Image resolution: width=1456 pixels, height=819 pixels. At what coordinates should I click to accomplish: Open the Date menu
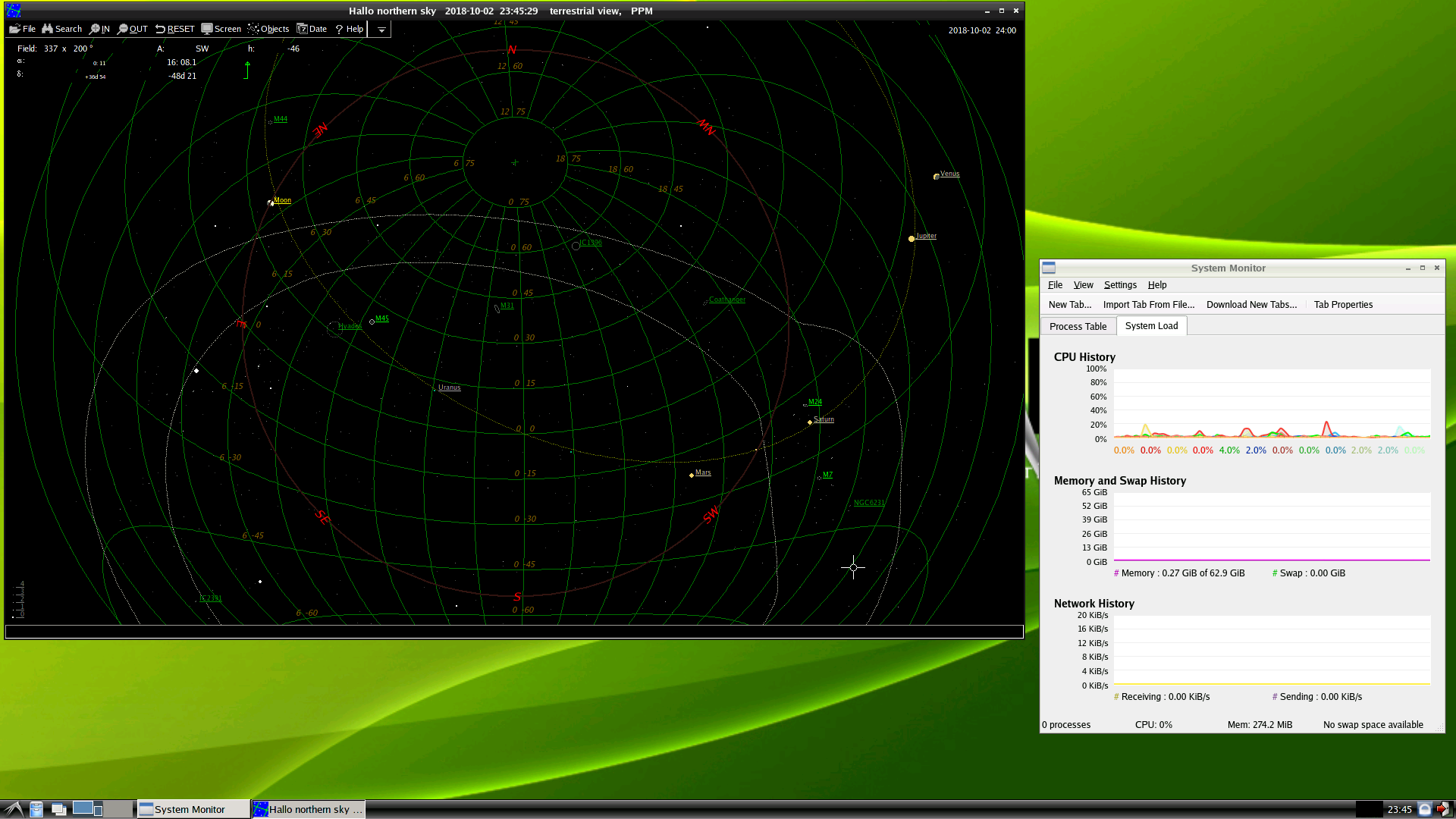(x=312, y=29)
